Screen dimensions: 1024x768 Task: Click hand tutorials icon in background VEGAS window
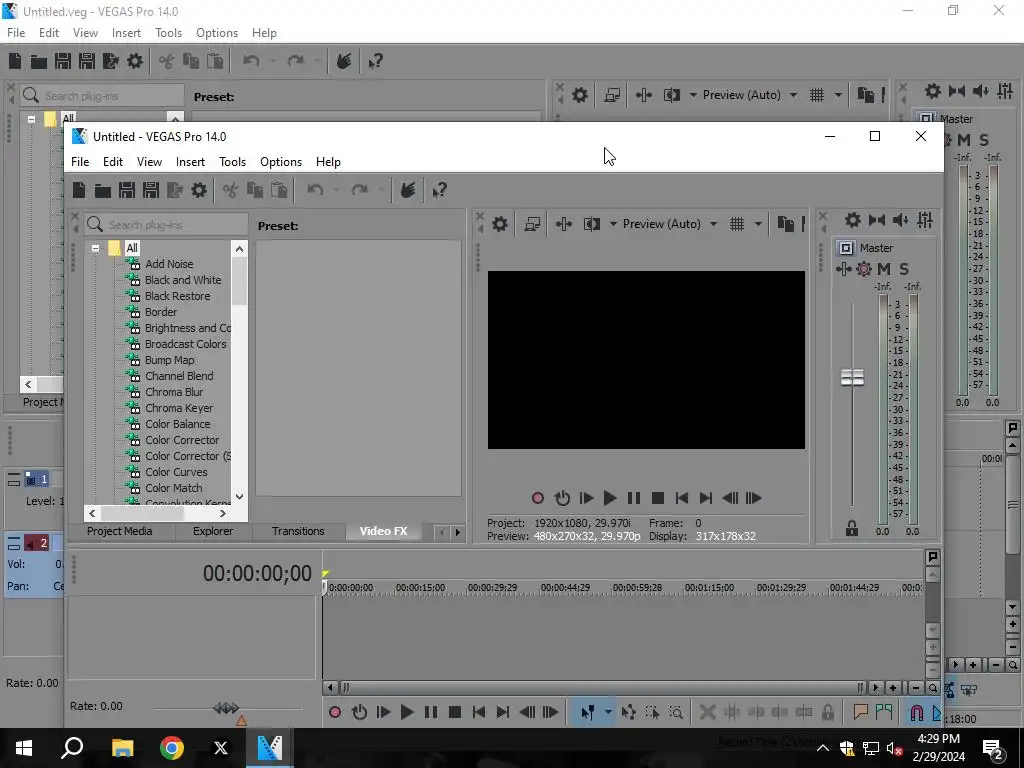[x=344, y=61]
